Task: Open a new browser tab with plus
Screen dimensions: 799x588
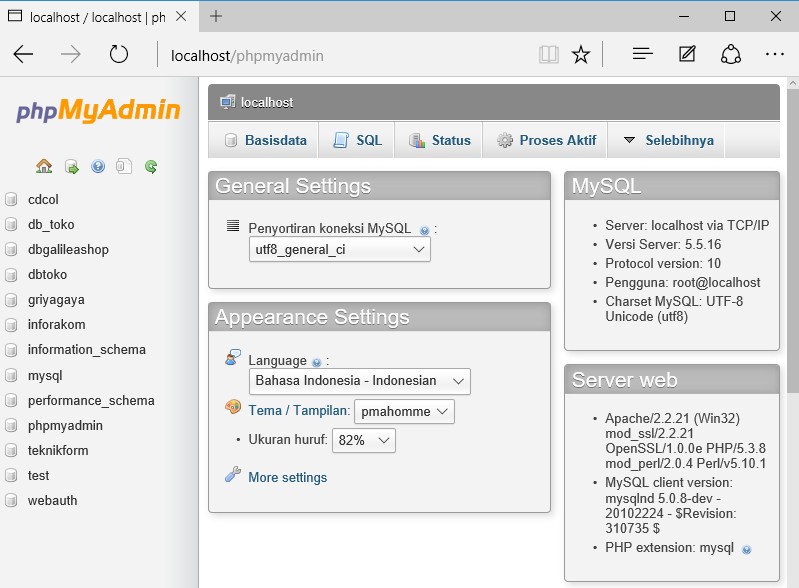Action: tap(216, 16)
